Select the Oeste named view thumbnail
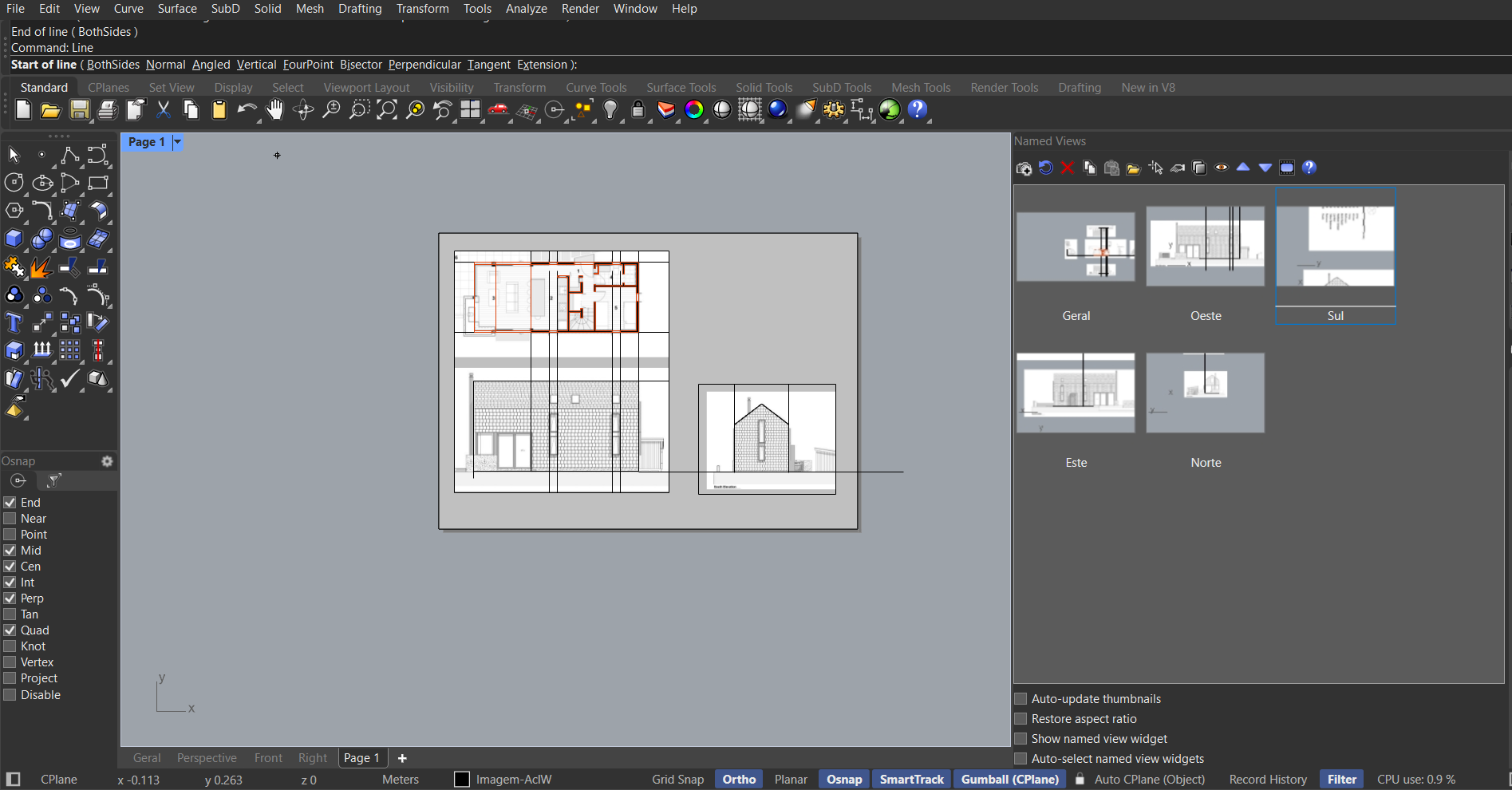 click(x=1205, y=247)
